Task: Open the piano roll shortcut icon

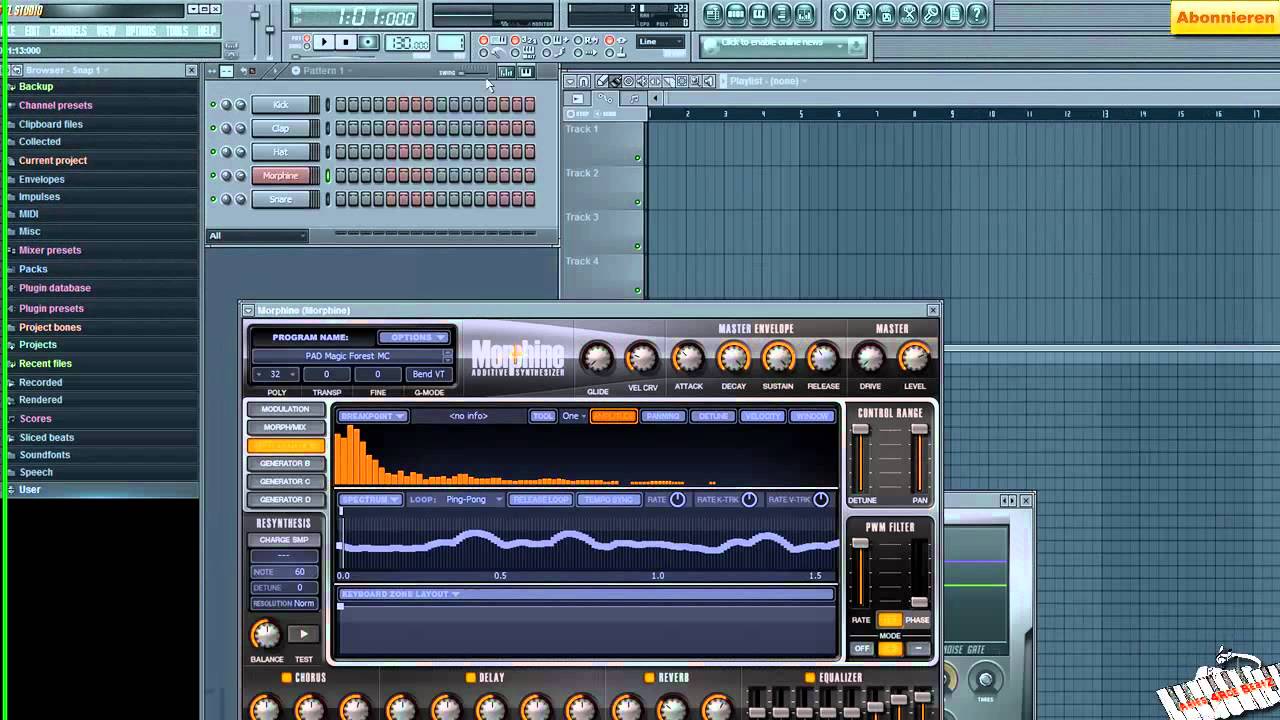Action: tap(759, 14)
